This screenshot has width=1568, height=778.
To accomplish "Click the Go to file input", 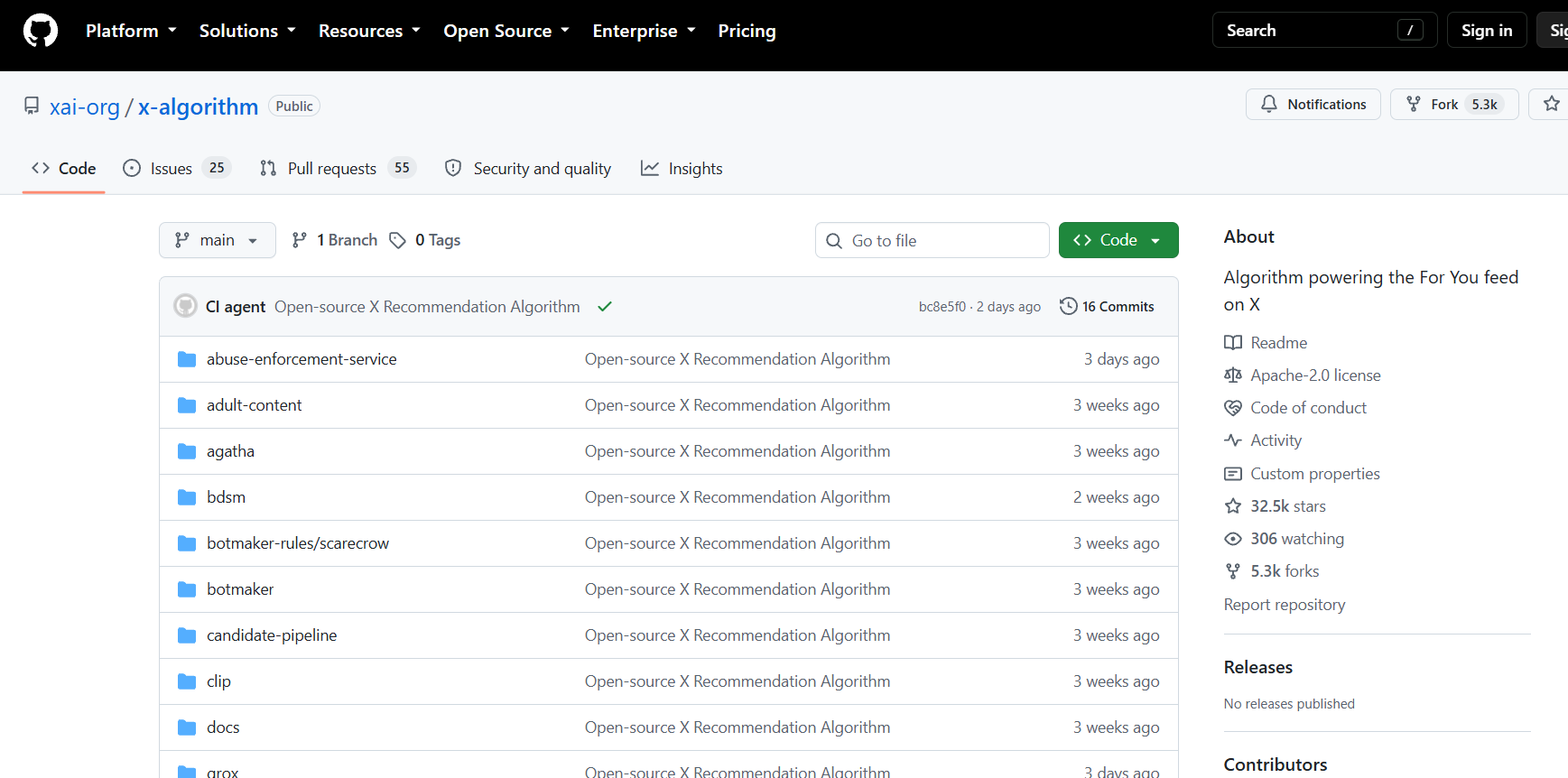I will pyautogui.click(x=932, y=241).
